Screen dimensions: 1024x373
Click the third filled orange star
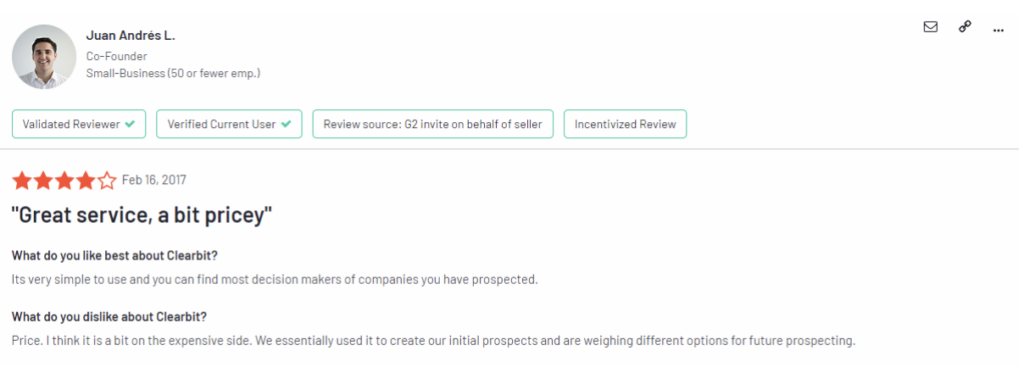pos(64,180)
